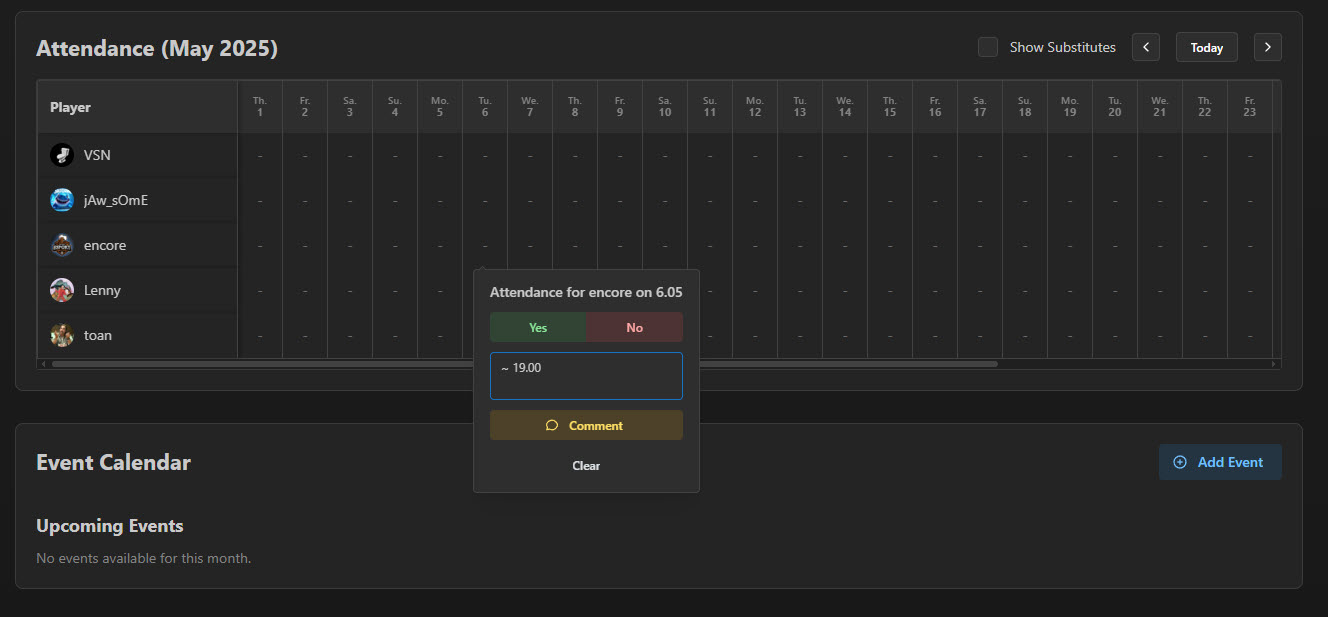Jump to the current date with Today
The width and height of the screenshot is (1328, 617).
click(1206, 47)
